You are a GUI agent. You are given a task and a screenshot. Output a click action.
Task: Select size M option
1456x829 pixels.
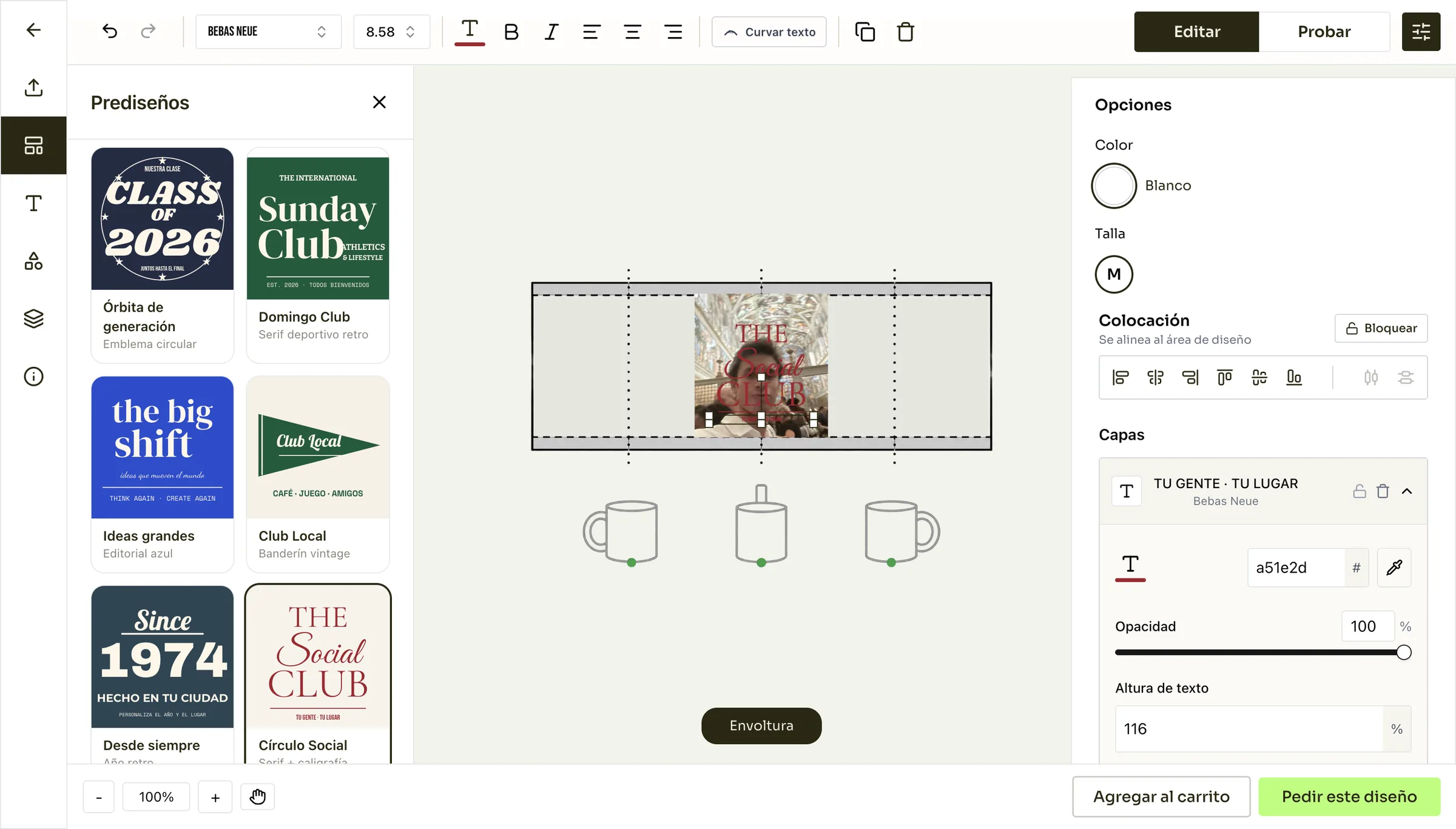pos(1114,274)
